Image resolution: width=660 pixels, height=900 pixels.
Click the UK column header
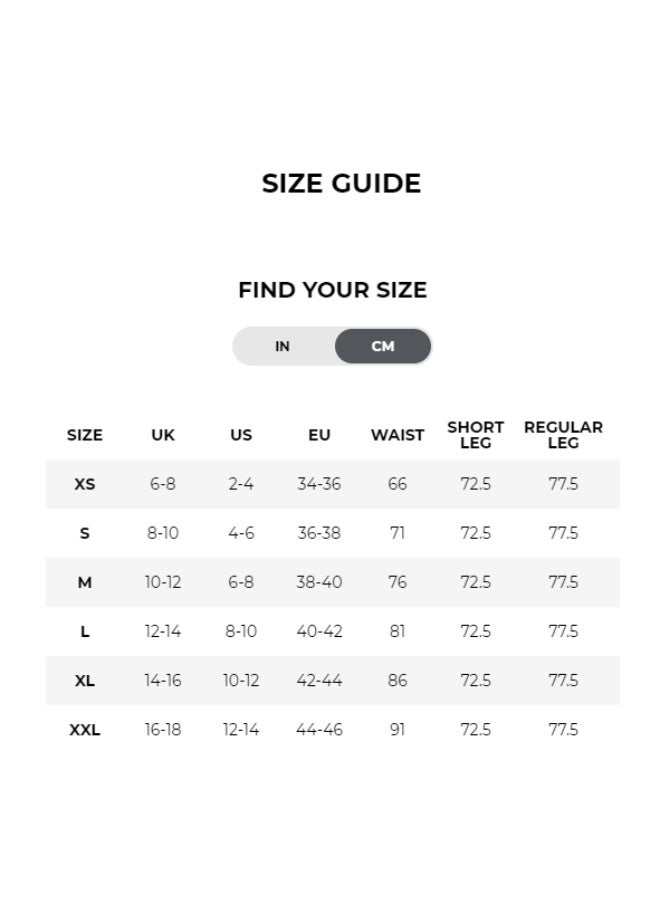click(162, 435)
